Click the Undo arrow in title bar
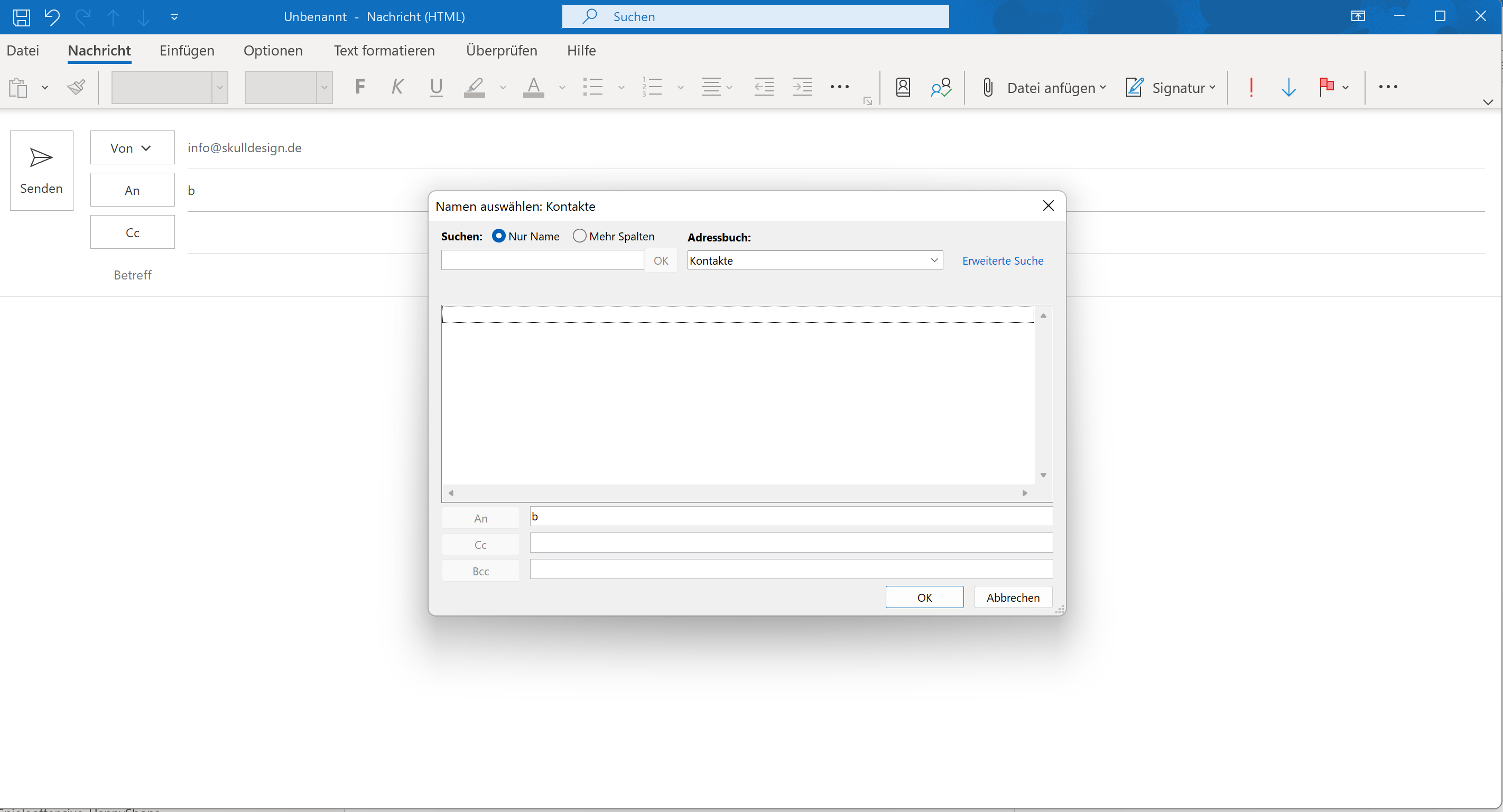1503x812 pixels. click(52, 17)
